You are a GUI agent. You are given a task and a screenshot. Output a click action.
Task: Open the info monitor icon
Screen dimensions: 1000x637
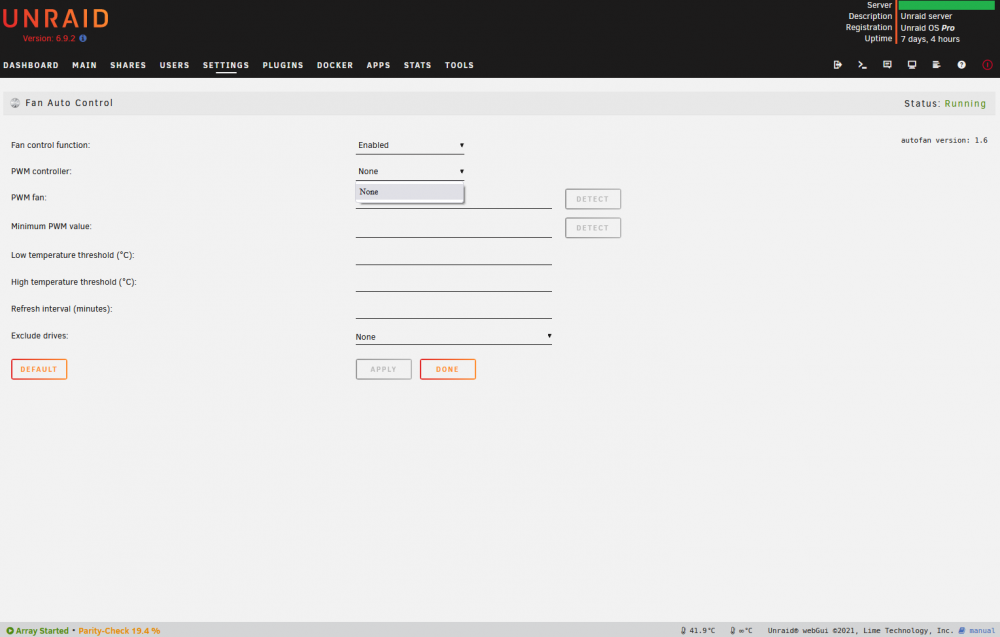tap(912, 65)
